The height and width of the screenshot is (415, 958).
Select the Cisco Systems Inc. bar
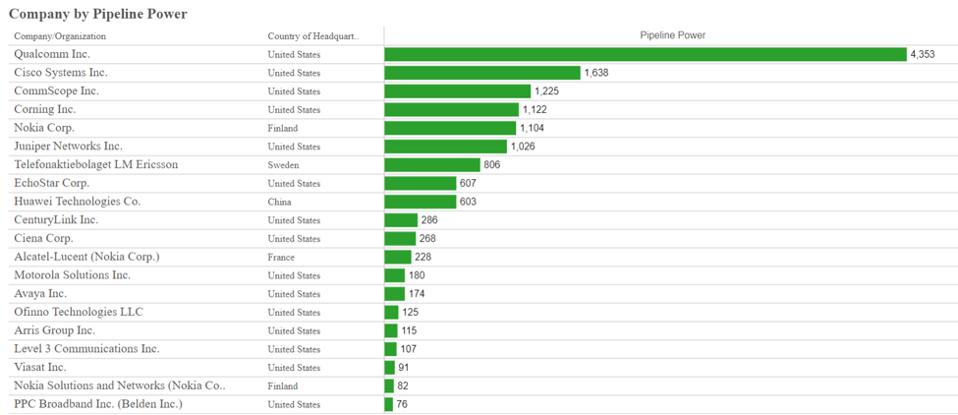tap(482, 73)
